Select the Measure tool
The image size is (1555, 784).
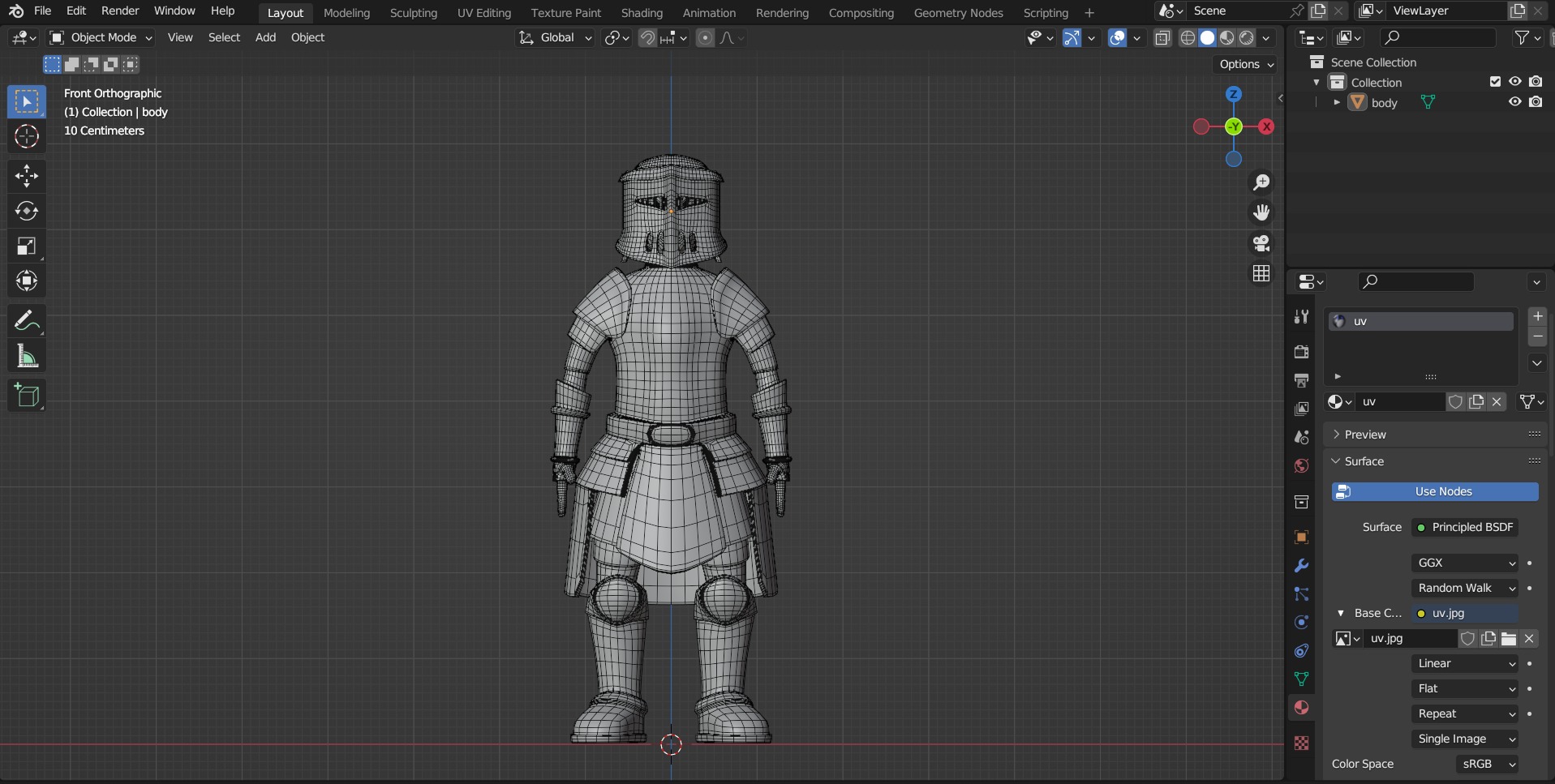tap(27, 356)
